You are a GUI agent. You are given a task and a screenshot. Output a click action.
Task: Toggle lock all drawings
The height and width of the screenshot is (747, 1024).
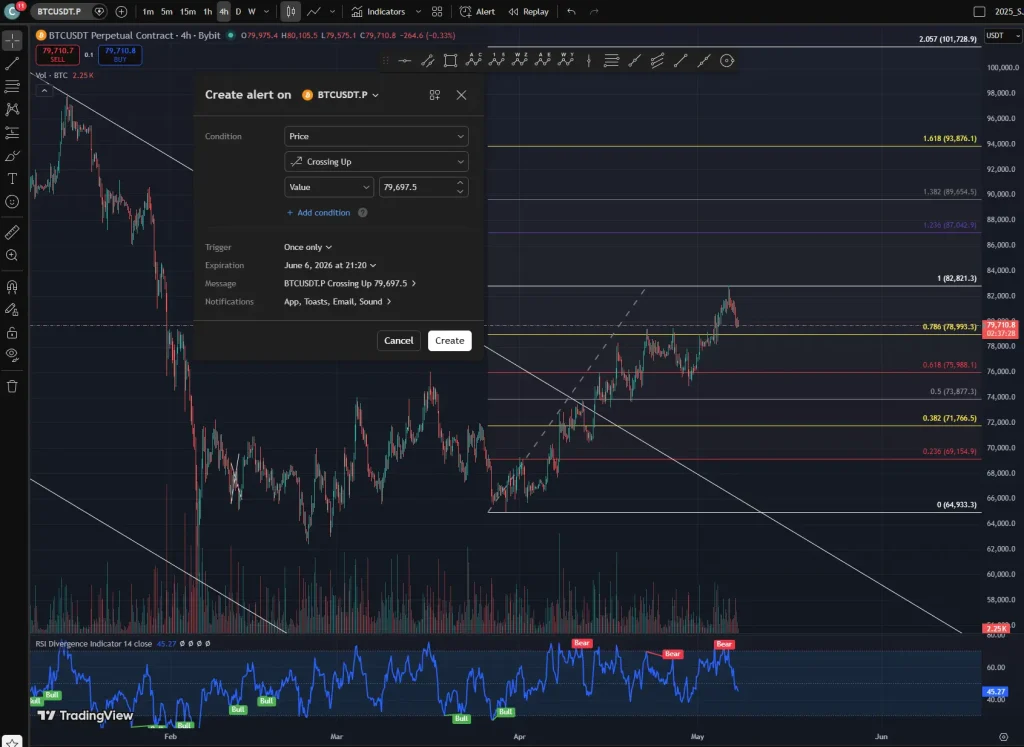tap(12, 333)
